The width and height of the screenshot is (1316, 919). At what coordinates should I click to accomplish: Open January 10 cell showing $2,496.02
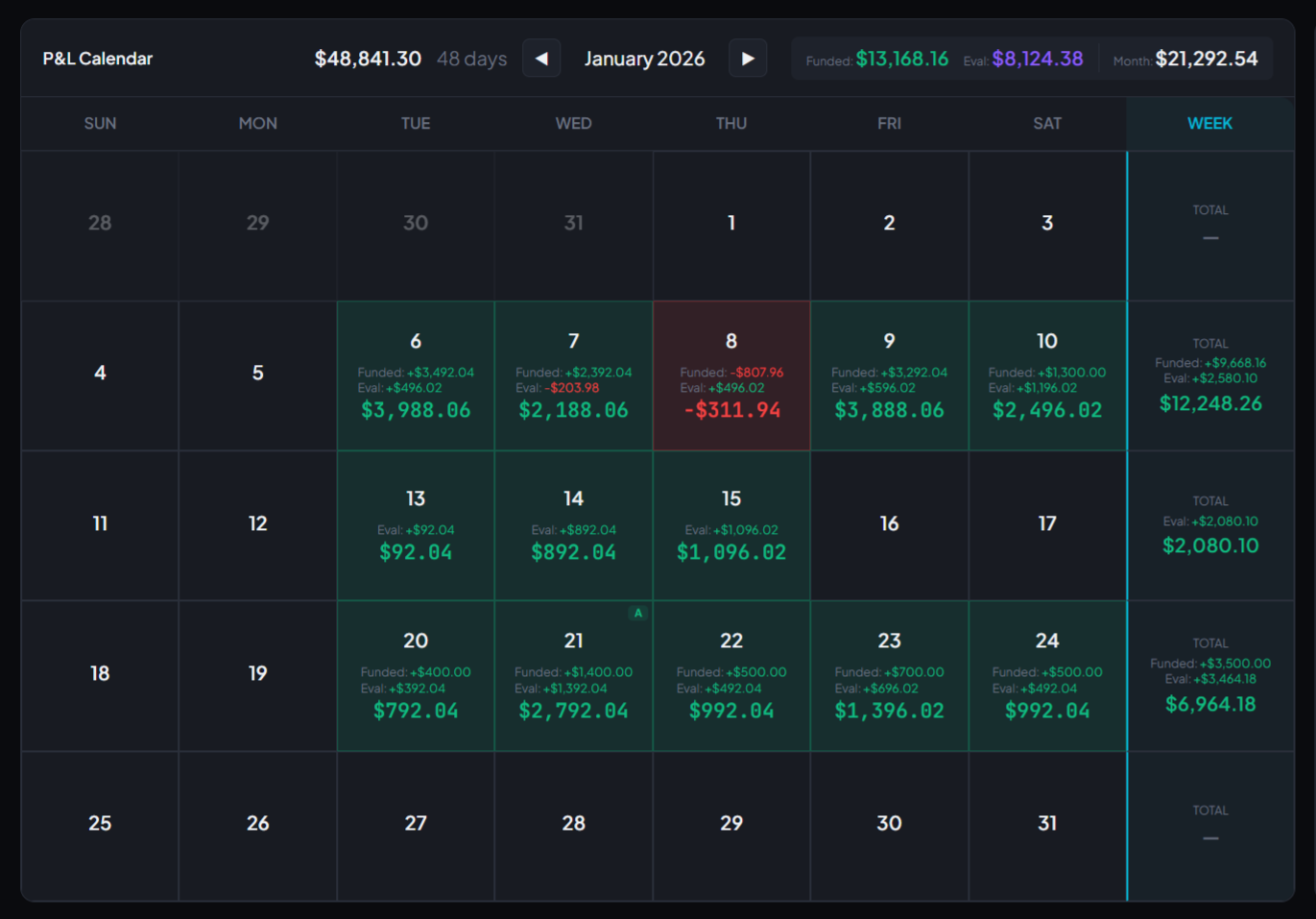(1047, 376)
